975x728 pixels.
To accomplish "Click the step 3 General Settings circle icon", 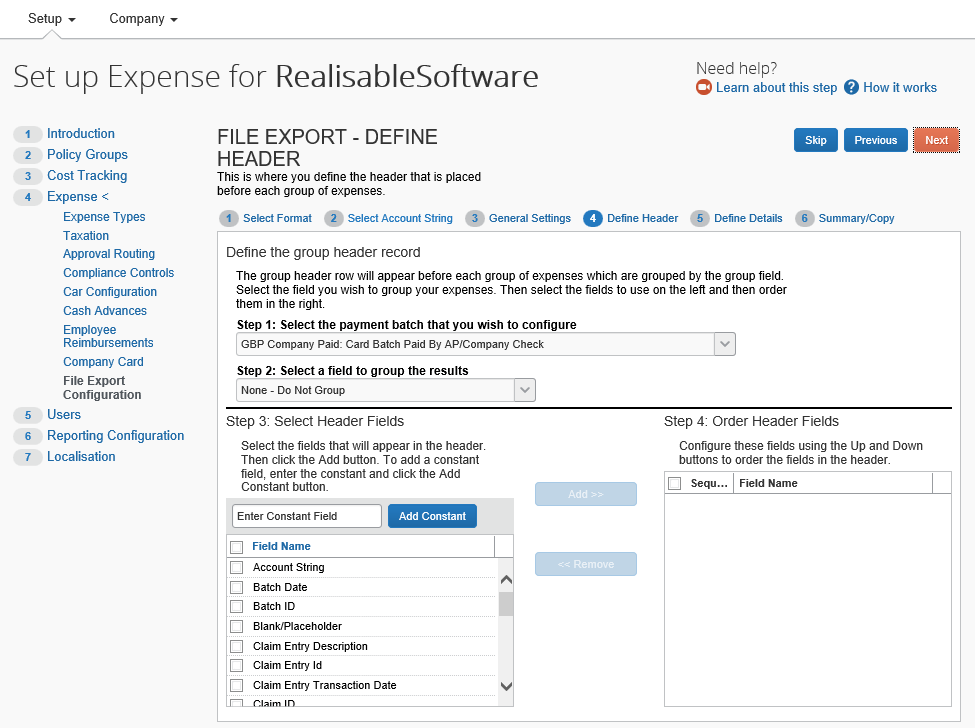I will [475, 218].
